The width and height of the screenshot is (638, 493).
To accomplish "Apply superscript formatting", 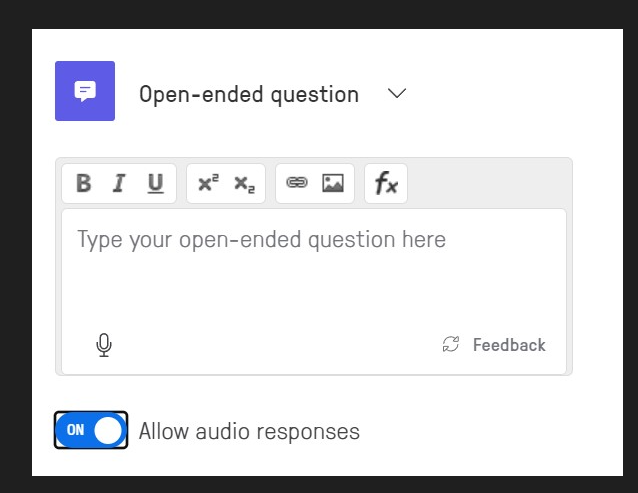I will pos(208,183).
